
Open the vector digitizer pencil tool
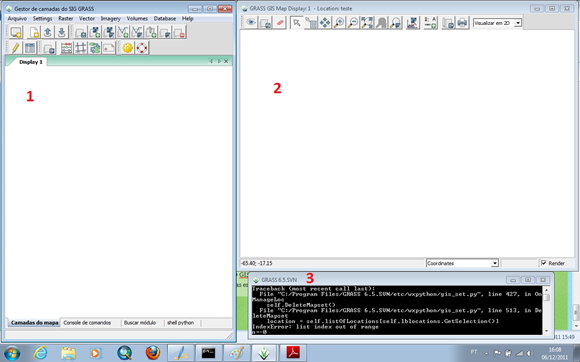pos(16,48)
